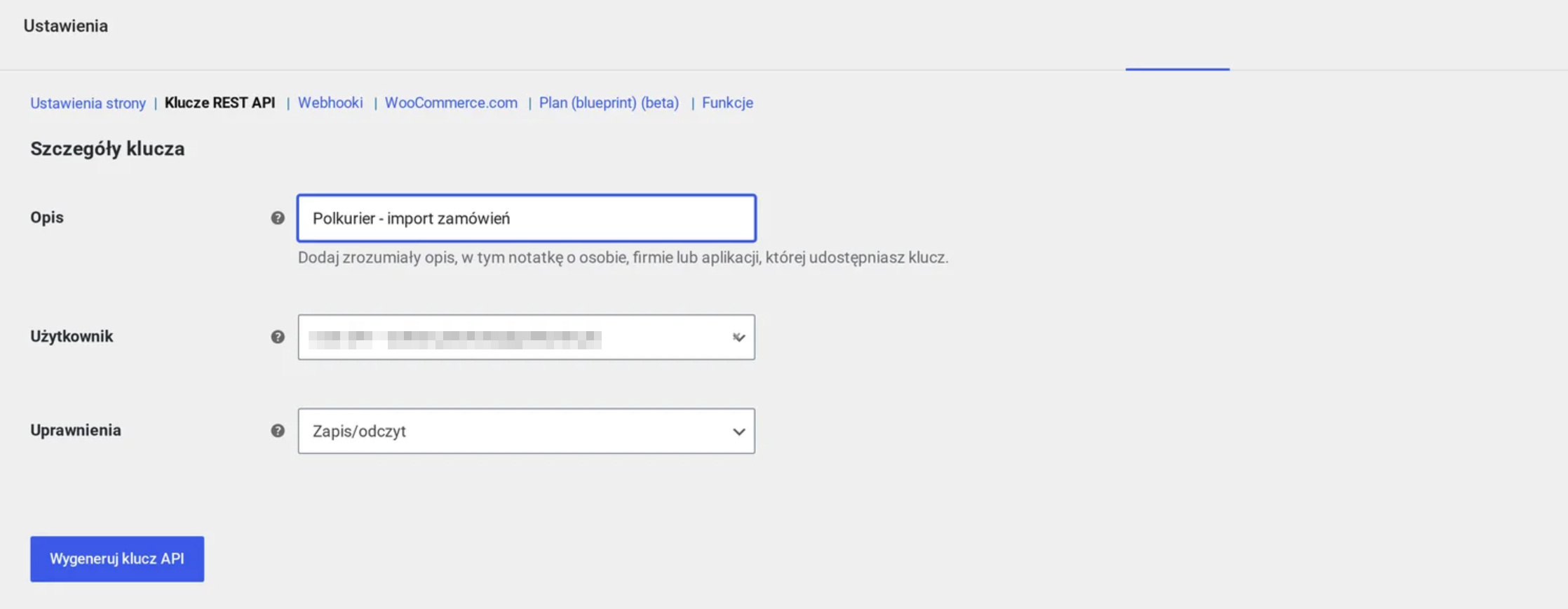Viewport: 1568px width, 609px height.
Task: Select the Klucze REST API tab
Action: click(x=219, y=103)
